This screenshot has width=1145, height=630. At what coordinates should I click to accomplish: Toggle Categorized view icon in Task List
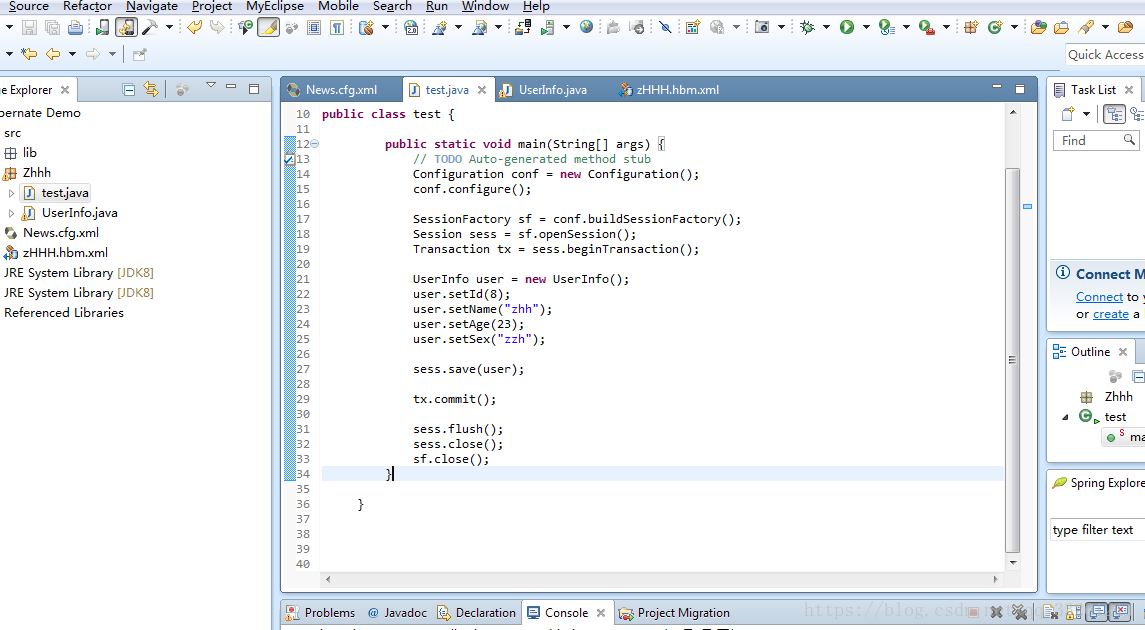[x=1114, y=114]
